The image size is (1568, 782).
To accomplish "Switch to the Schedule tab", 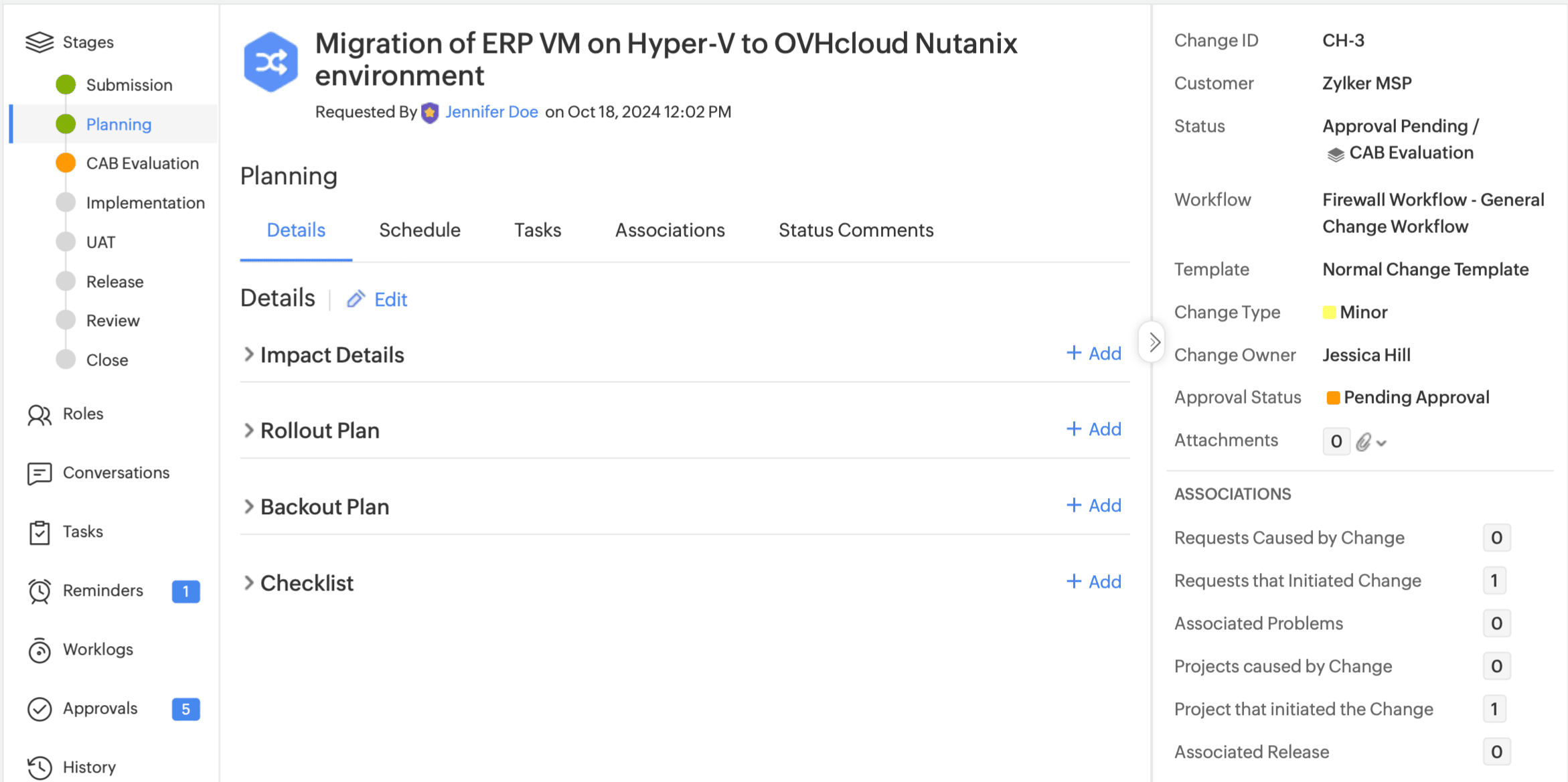I will point(420,230).
